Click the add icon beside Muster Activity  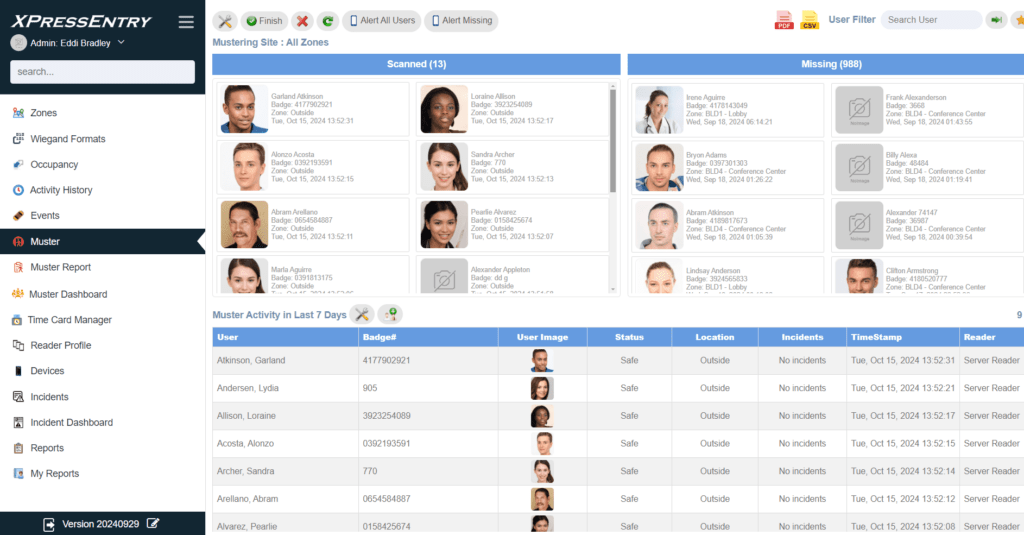390,315
